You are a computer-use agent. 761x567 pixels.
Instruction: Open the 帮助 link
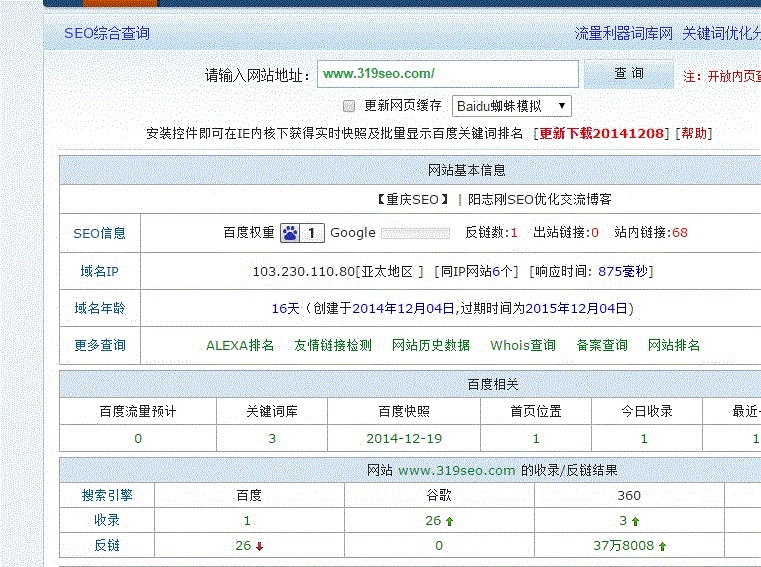point(694,133)
